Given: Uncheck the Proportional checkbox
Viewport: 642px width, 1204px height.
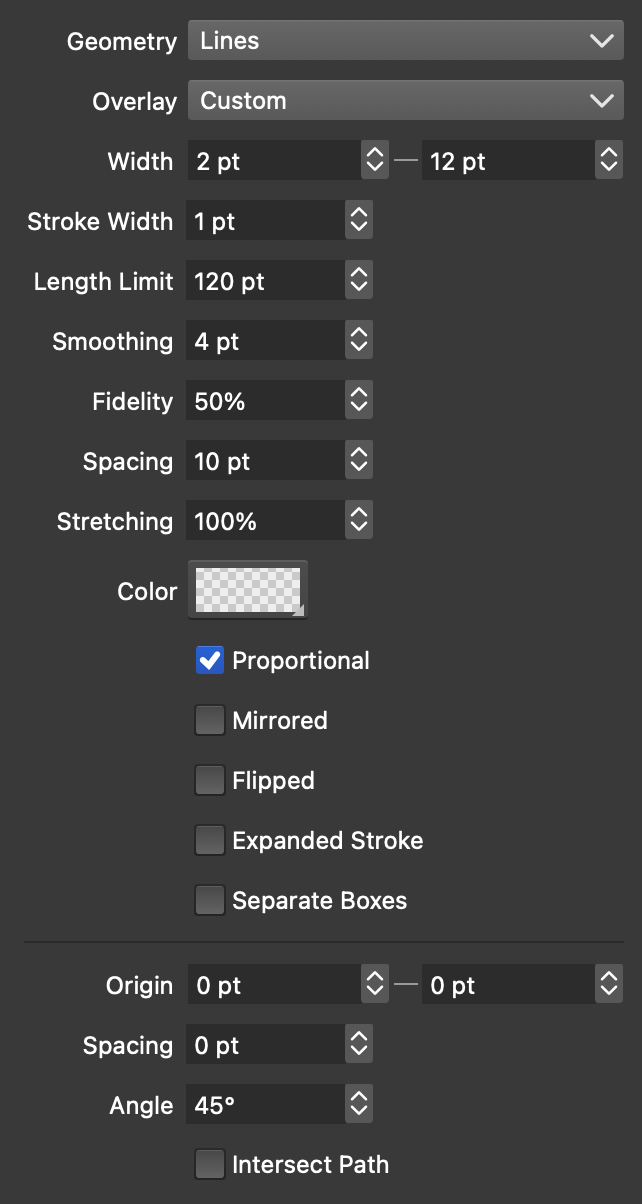Looking at the screenshot, I should tap(210, 661).
